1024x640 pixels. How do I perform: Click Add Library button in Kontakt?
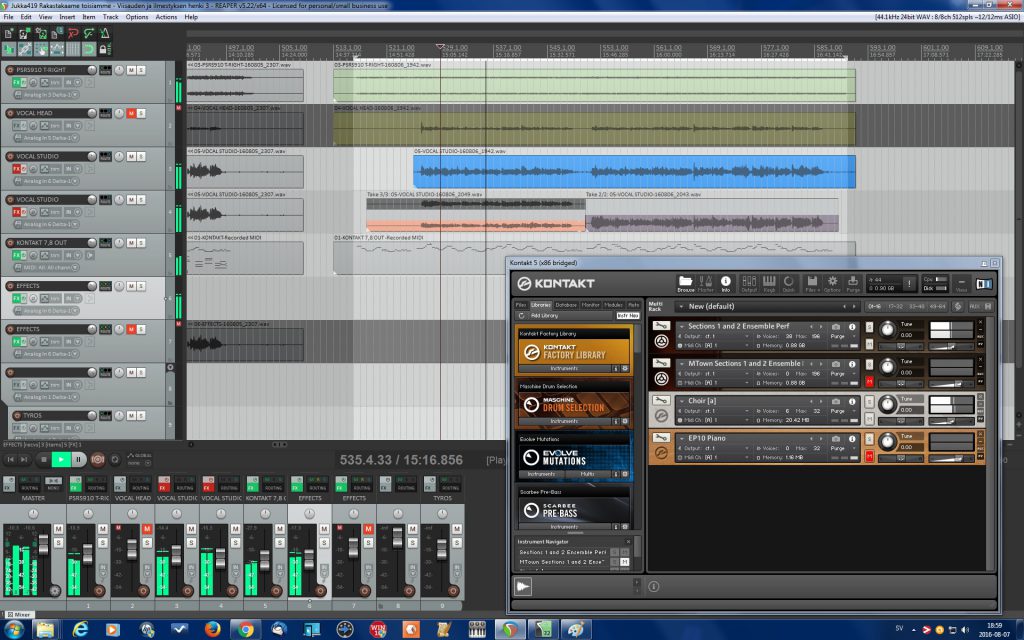[x=544, y=315]
